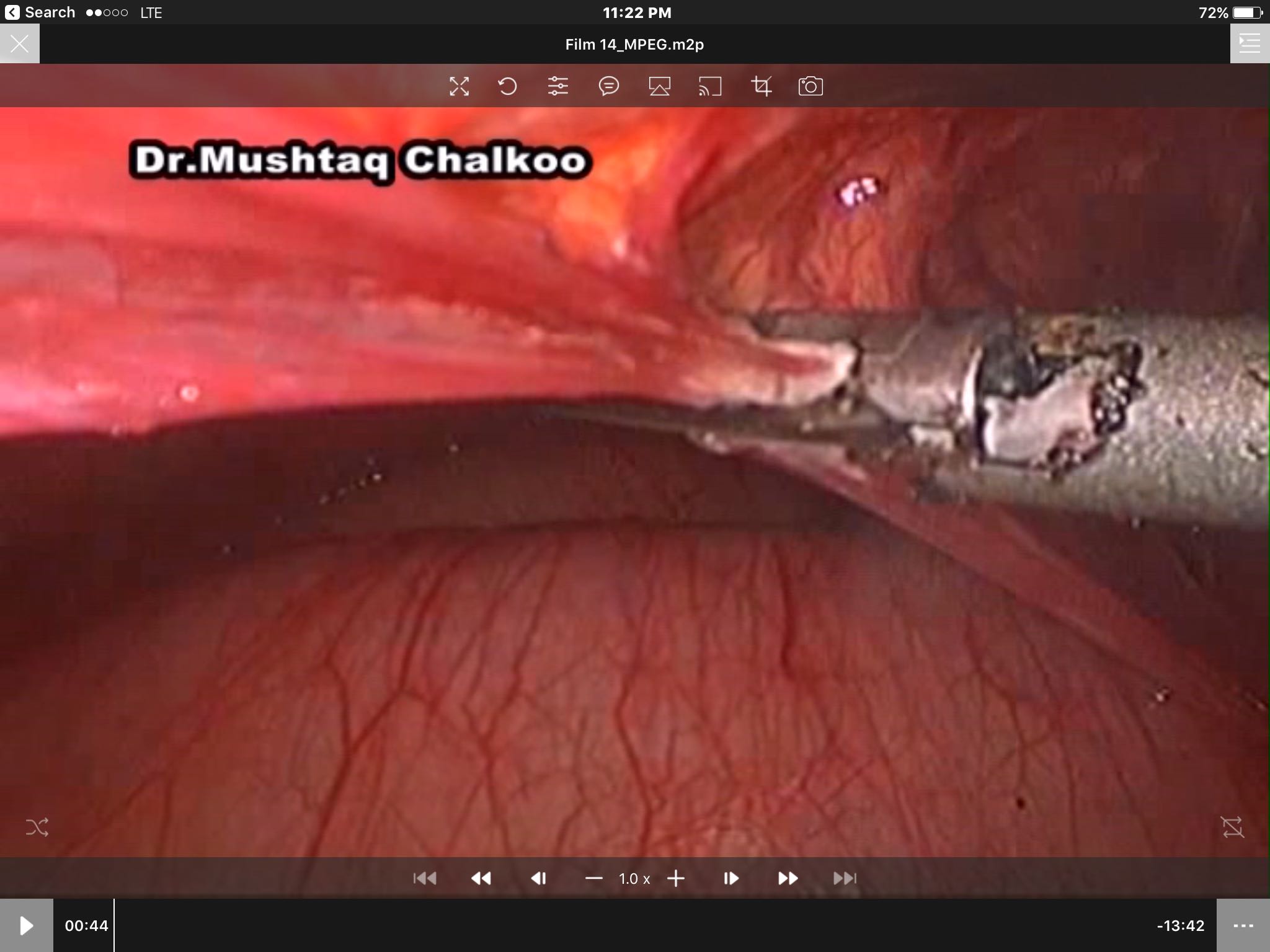Tap the fullscreen expand arrows icon
The width and height of the screenshot is (1270, 952).
459,86
